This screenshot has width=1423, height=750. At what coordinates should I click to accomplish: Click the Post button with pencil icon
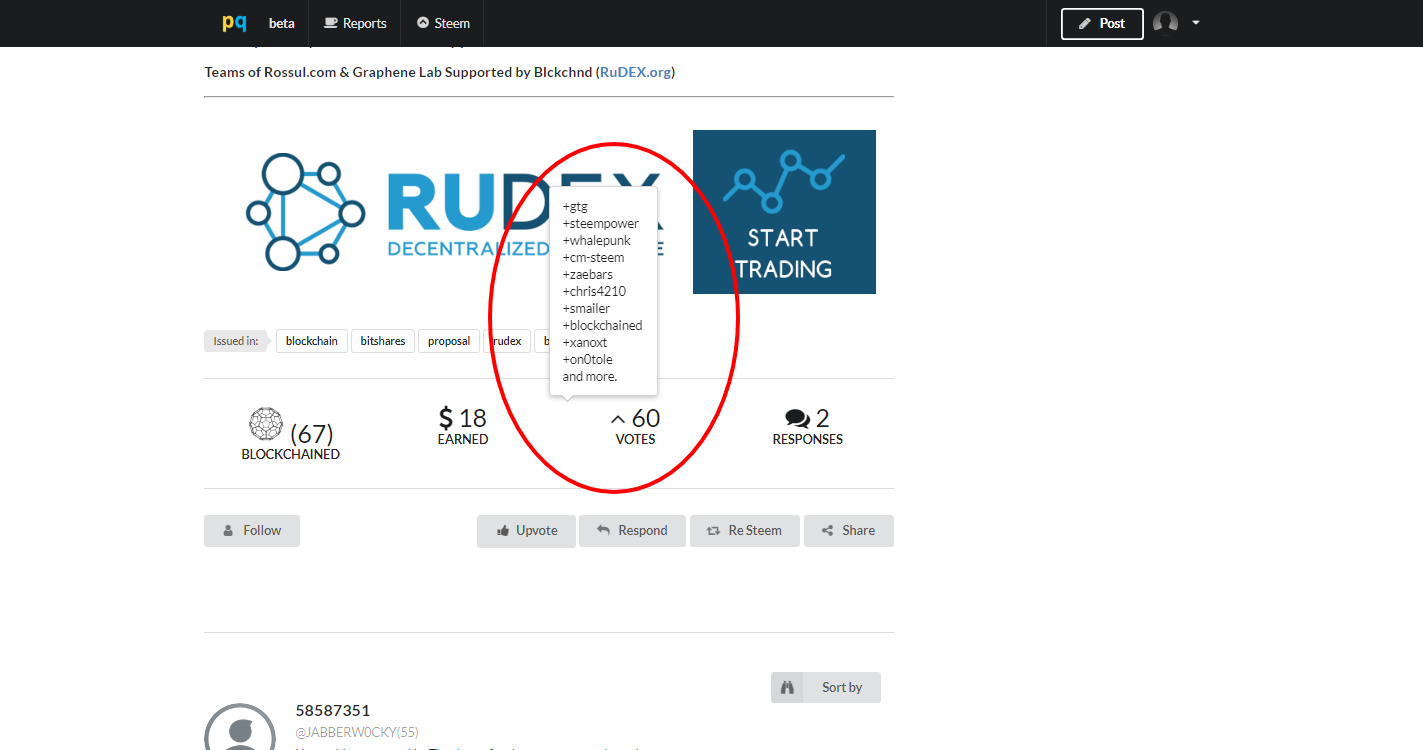click(x=1102, y=23)
